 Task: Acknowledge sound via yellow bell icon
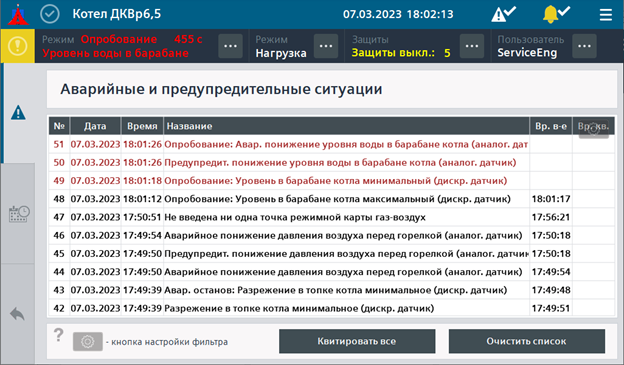[x=556, y=14]
